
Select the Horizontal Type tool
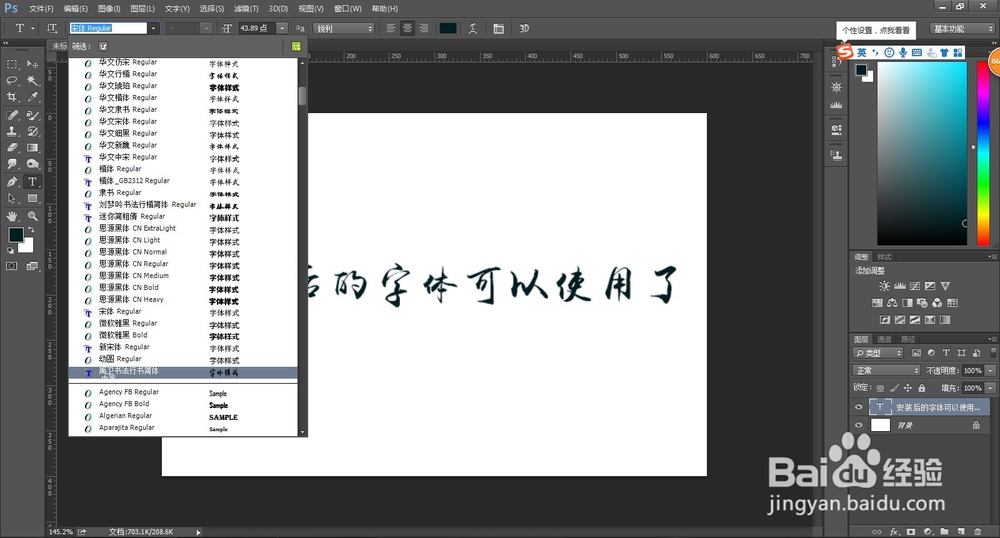(33, 182)
